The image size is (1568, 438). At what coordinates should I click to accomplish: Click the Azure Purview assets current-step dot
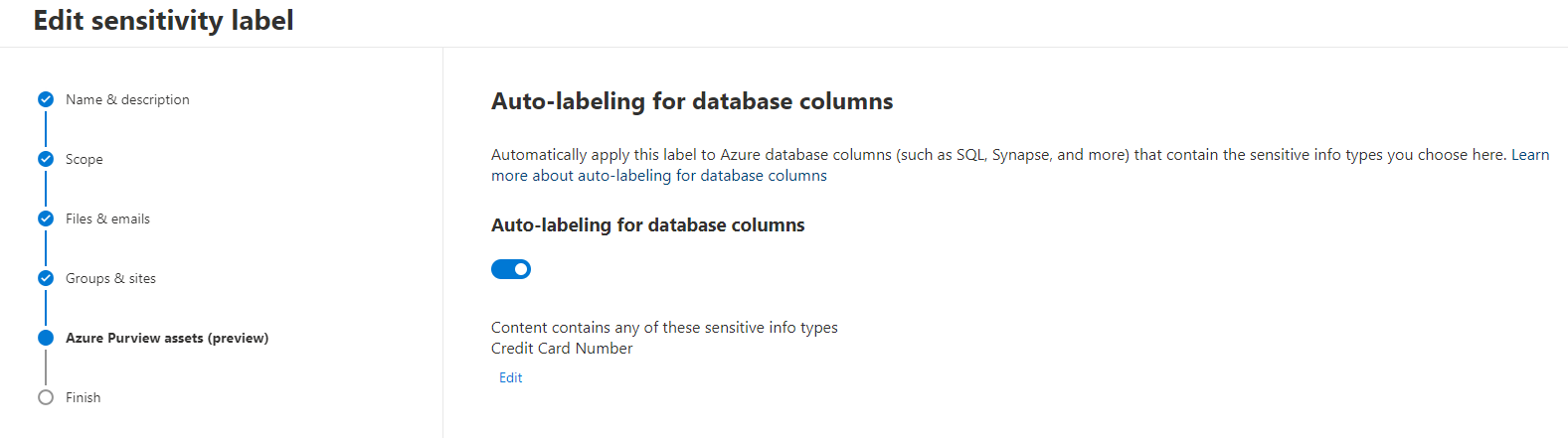click(x=46, y=338)
